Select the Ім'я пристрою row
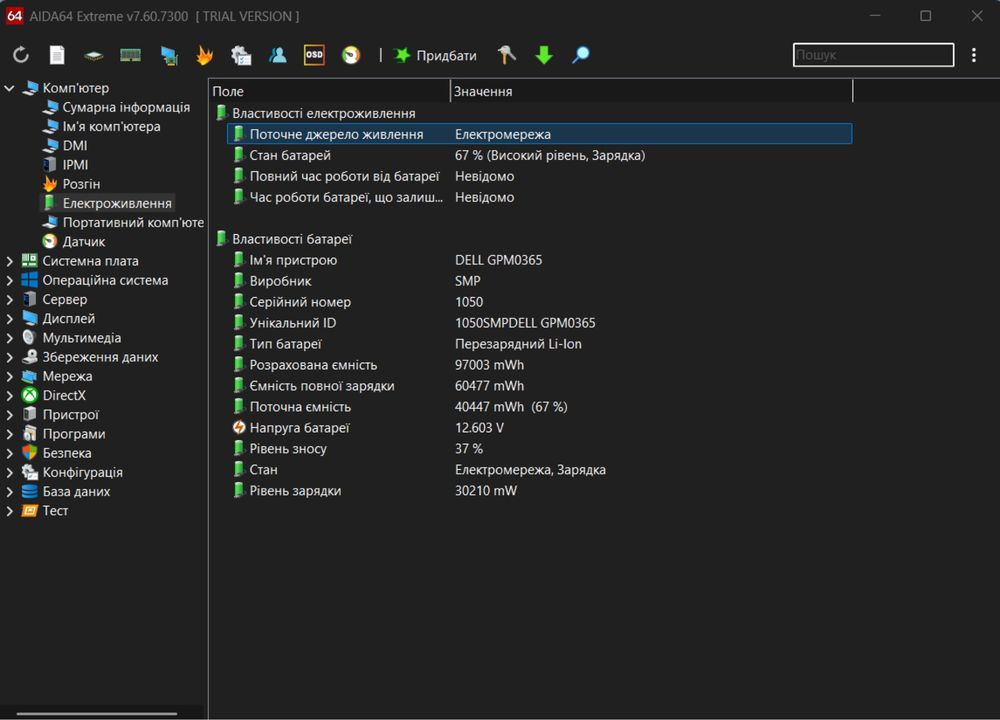 click(540, 260)
